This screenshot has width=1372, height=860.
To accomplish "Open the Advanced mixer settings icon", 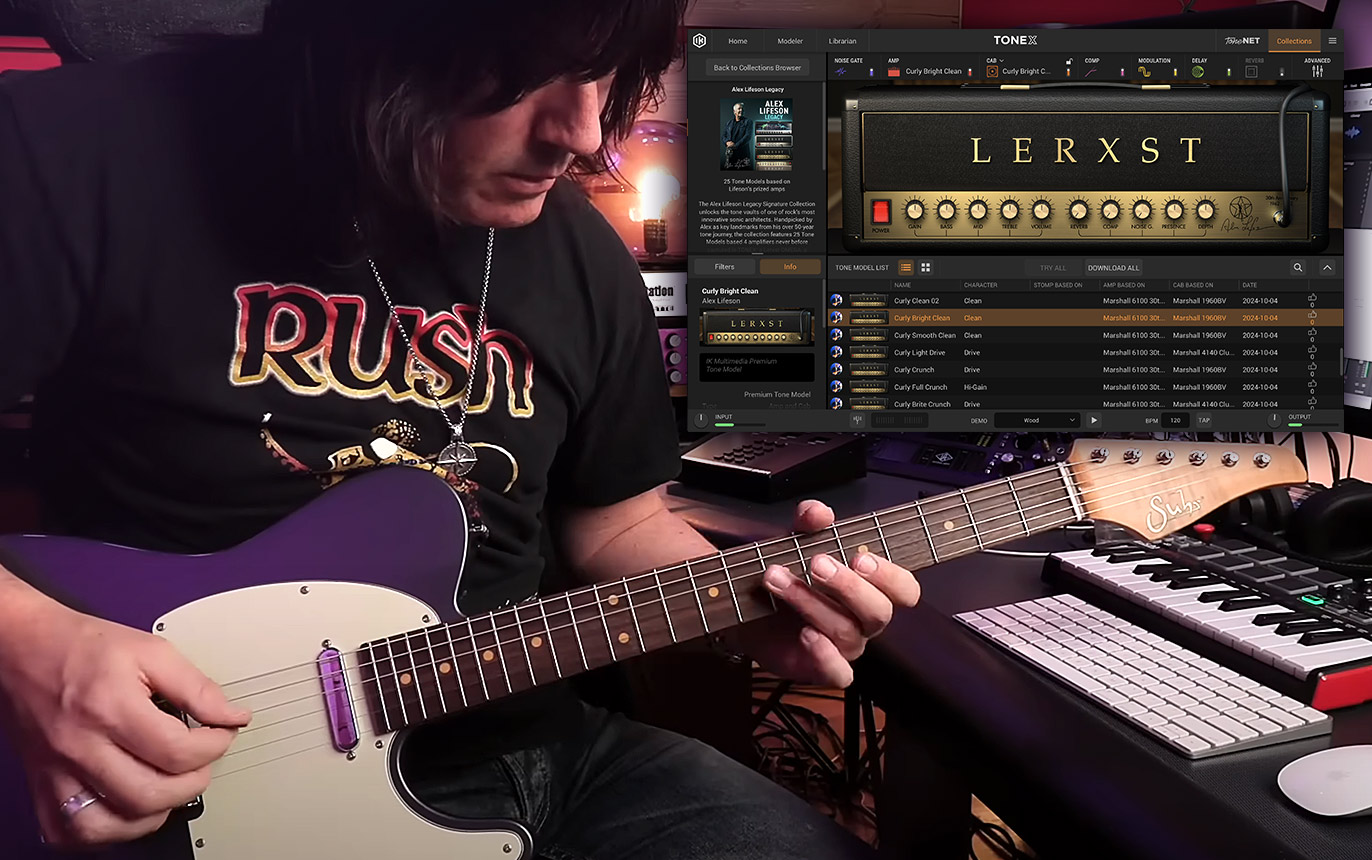I will click(1317, 72).
